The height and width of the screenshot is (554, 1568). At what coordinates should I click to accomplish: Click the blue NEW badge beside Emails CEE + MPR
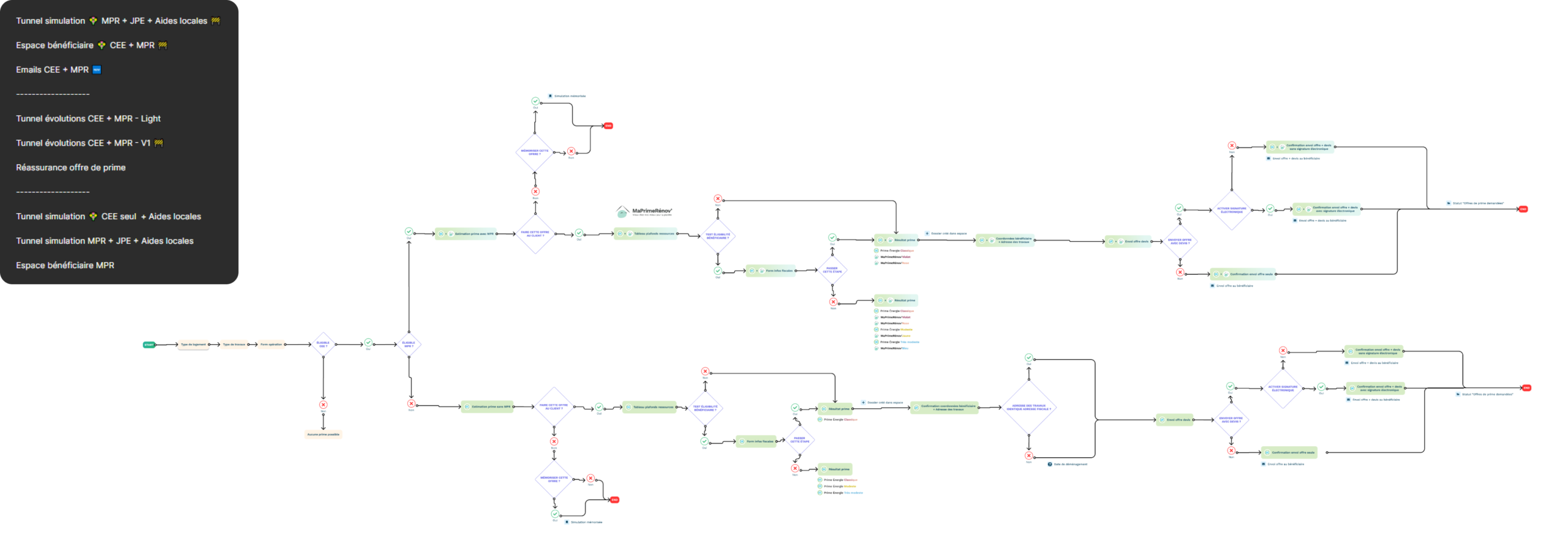coord(97,70)
